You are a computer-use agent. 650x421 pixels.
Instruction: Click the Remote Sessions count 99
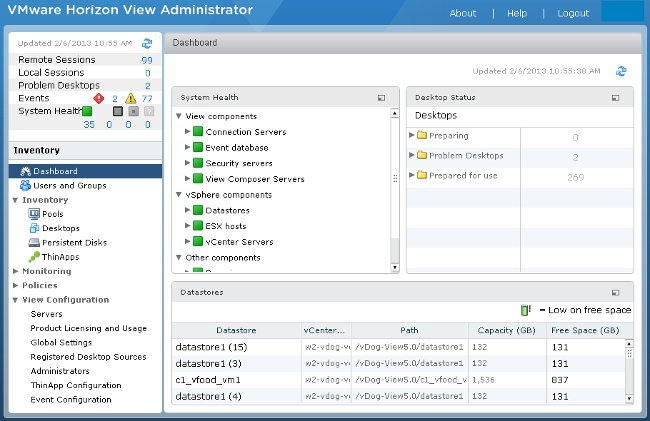(x=147, y=60)
